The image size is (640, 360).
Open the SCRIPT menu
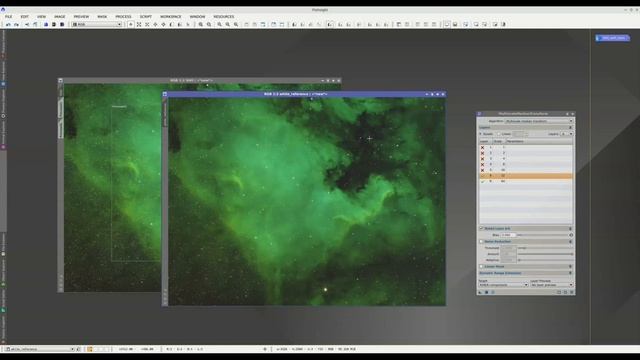pyautogui.click(x=146, y=17)
